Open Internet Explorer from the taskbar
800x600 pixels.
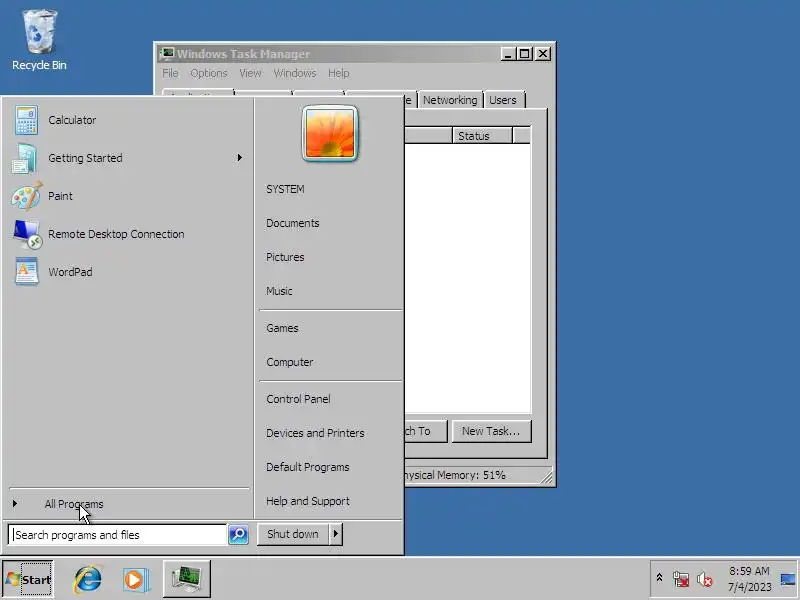point(88,580)
